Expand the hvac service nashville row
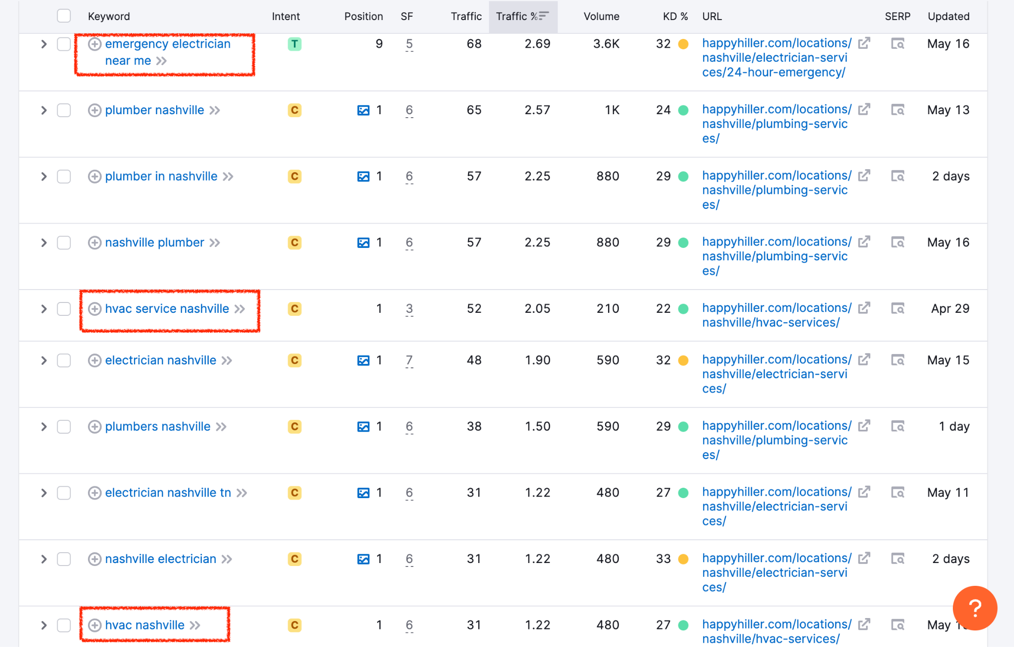The height and width of the screenshot is (647, 1014). pos(43,309)
